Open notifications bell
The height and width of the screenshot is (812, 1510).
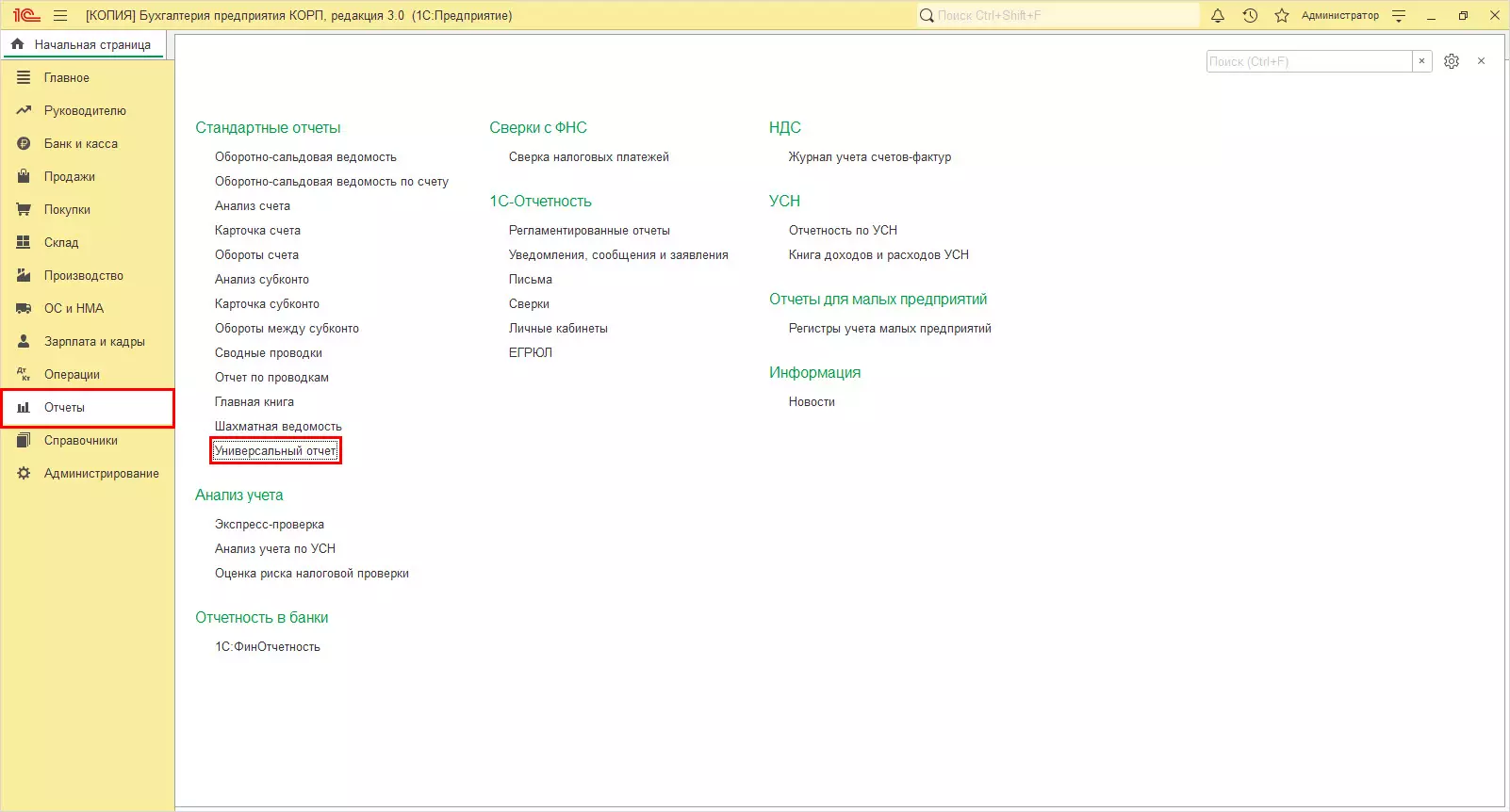pyautogui.click(x=1218, y=16)
